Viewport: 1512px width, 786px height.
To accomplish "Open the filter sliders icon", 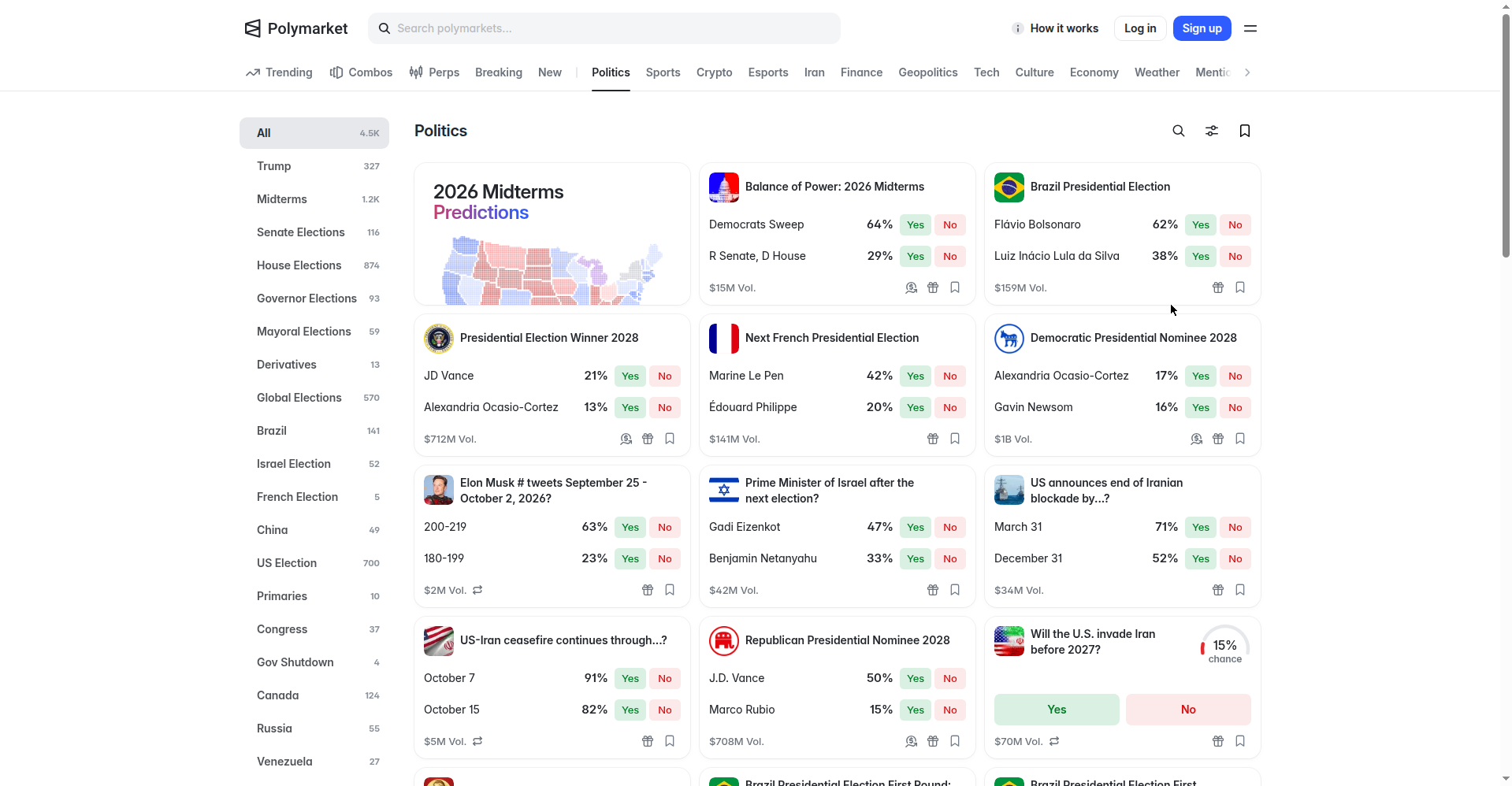I will click(x=1212, y=131).
